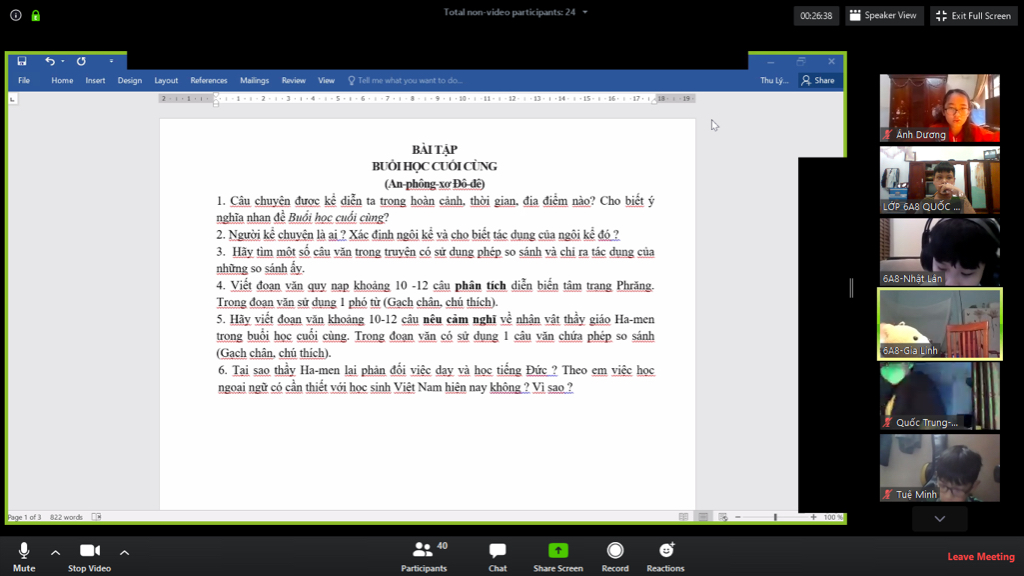Click the green Share Screen button
The image size is (1024, 576).
coord(558,556)
